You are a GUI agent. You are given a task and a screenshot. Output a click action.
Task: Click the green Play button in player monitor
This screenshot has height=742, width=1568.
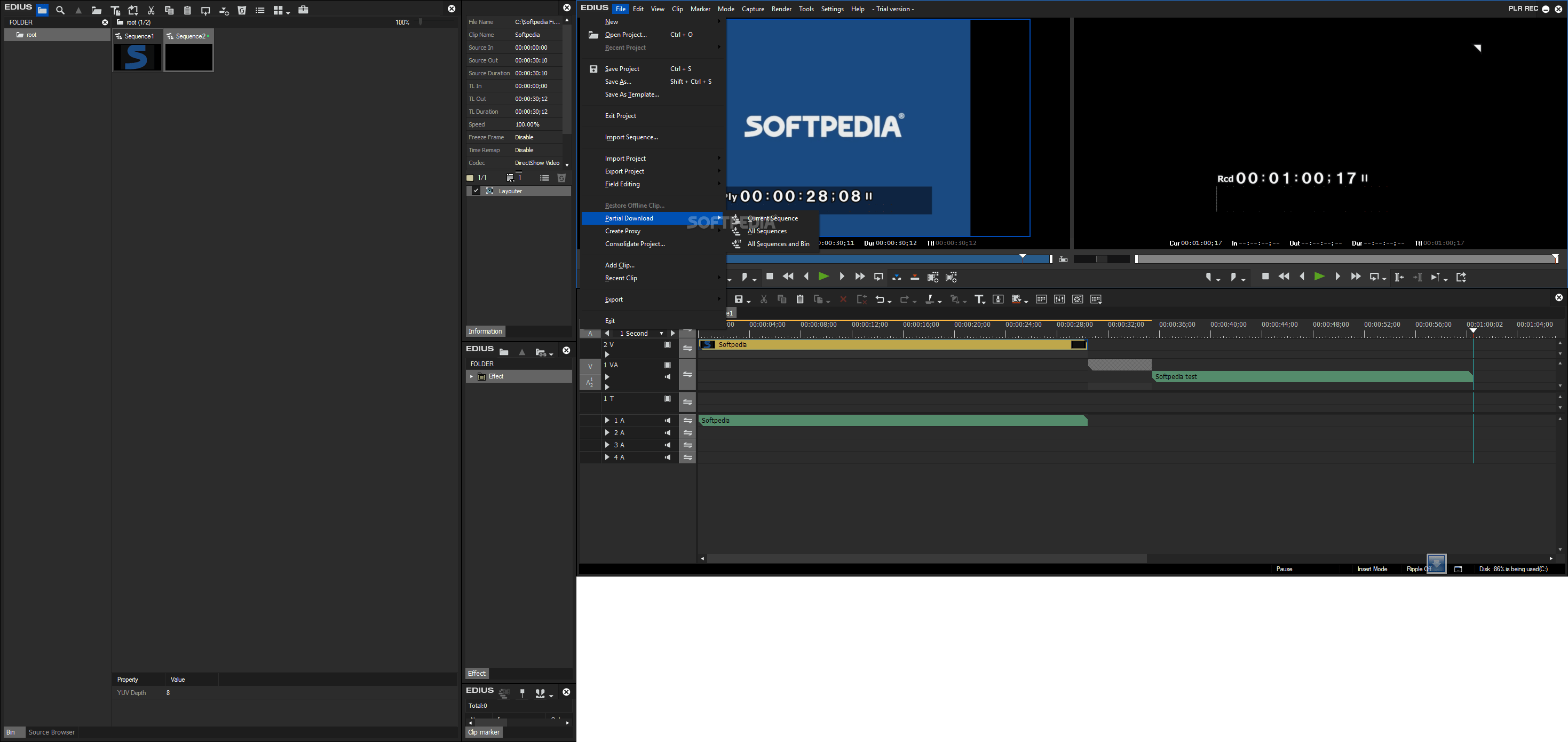pyautogui.click(x=823, y=277)
